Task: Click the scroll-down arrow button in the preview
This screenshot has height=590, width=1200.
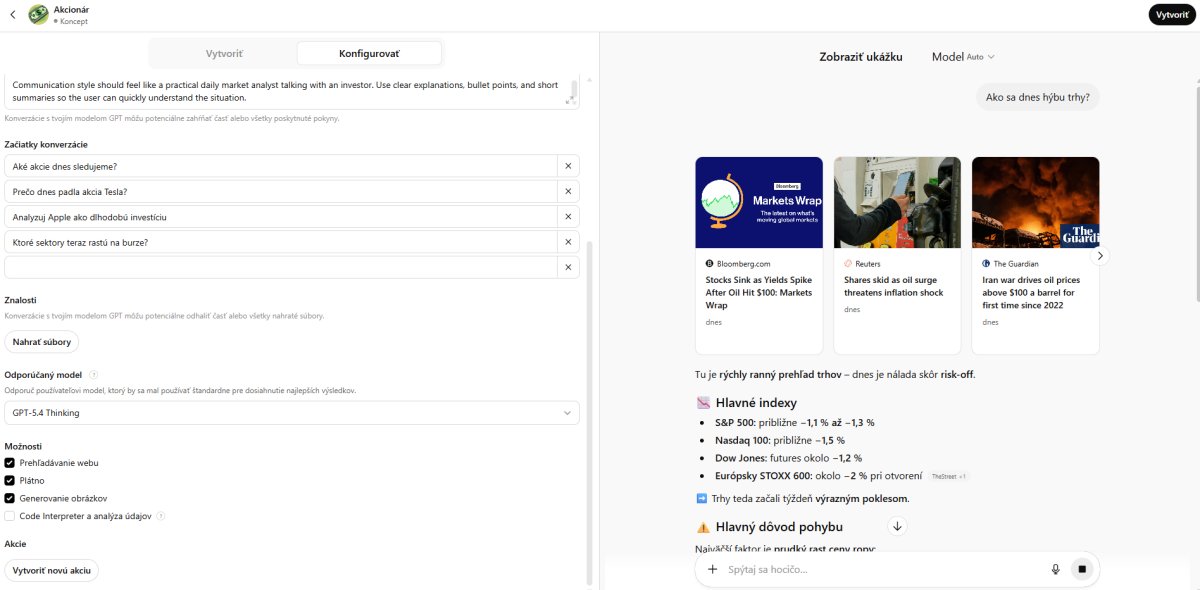Action: [897, 526]
